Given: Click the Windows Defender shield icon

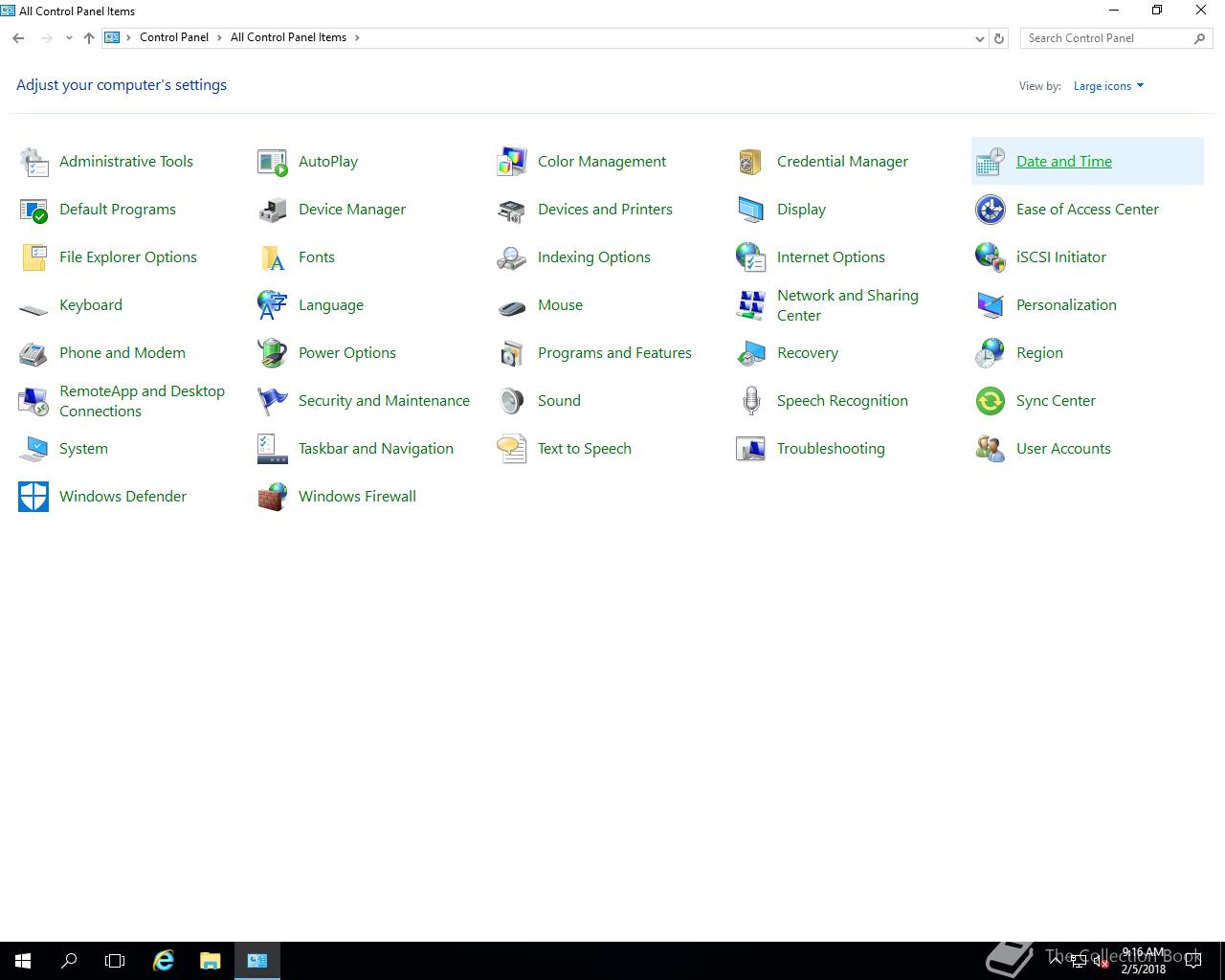Looking at the screenshot, I should click(x=33, y=497).
